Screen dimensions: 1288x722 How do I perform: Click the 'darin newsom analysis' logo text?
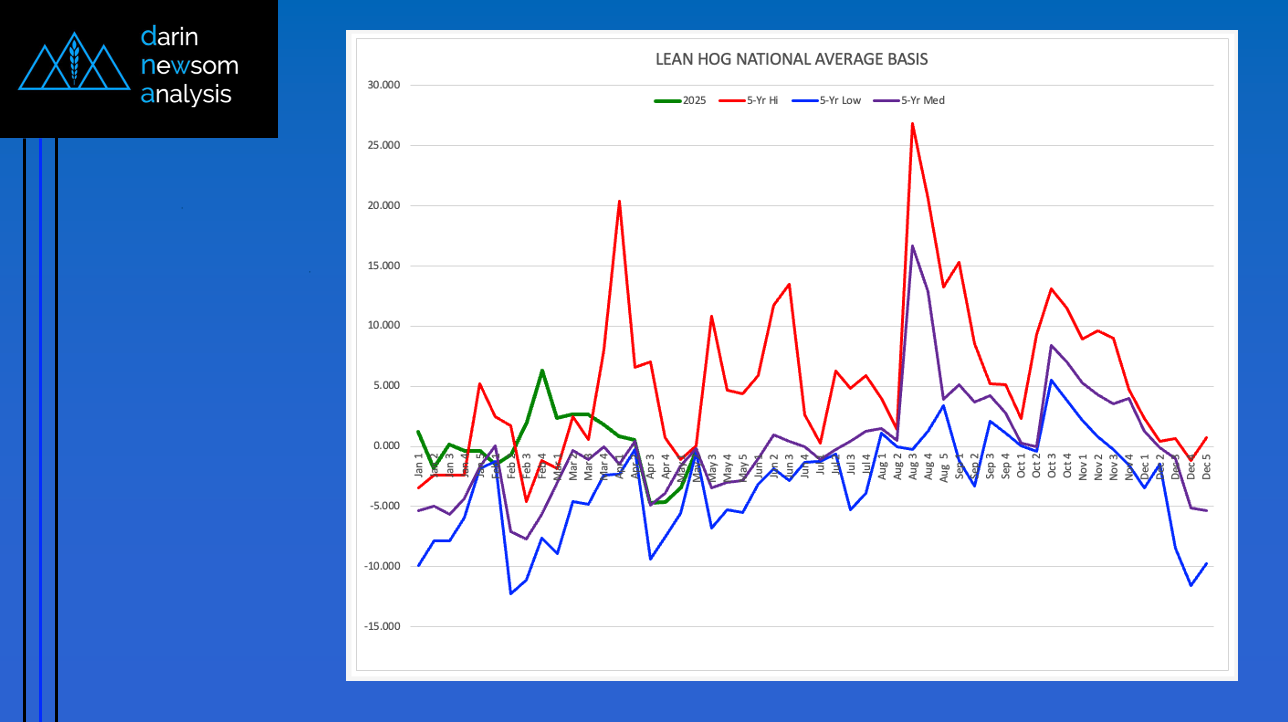click(189, 66)
